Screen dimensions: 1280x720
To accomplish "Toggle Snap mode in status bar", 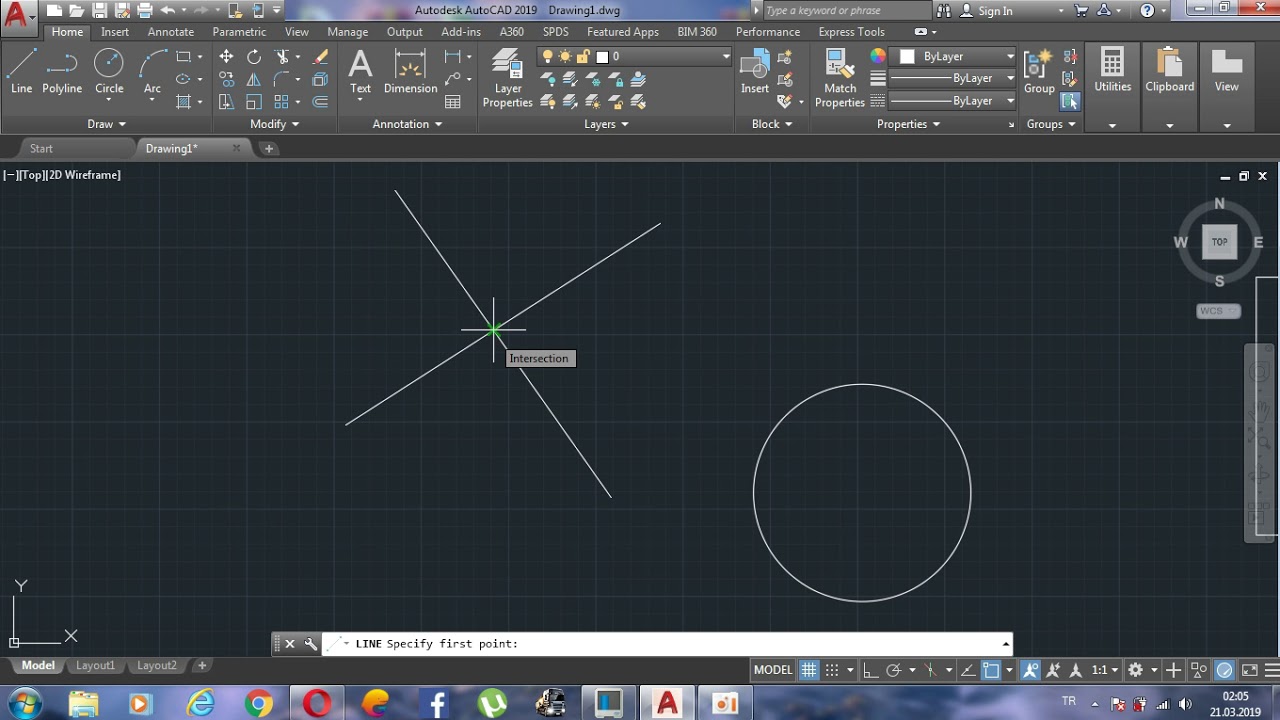I will (x=831, y=670).
